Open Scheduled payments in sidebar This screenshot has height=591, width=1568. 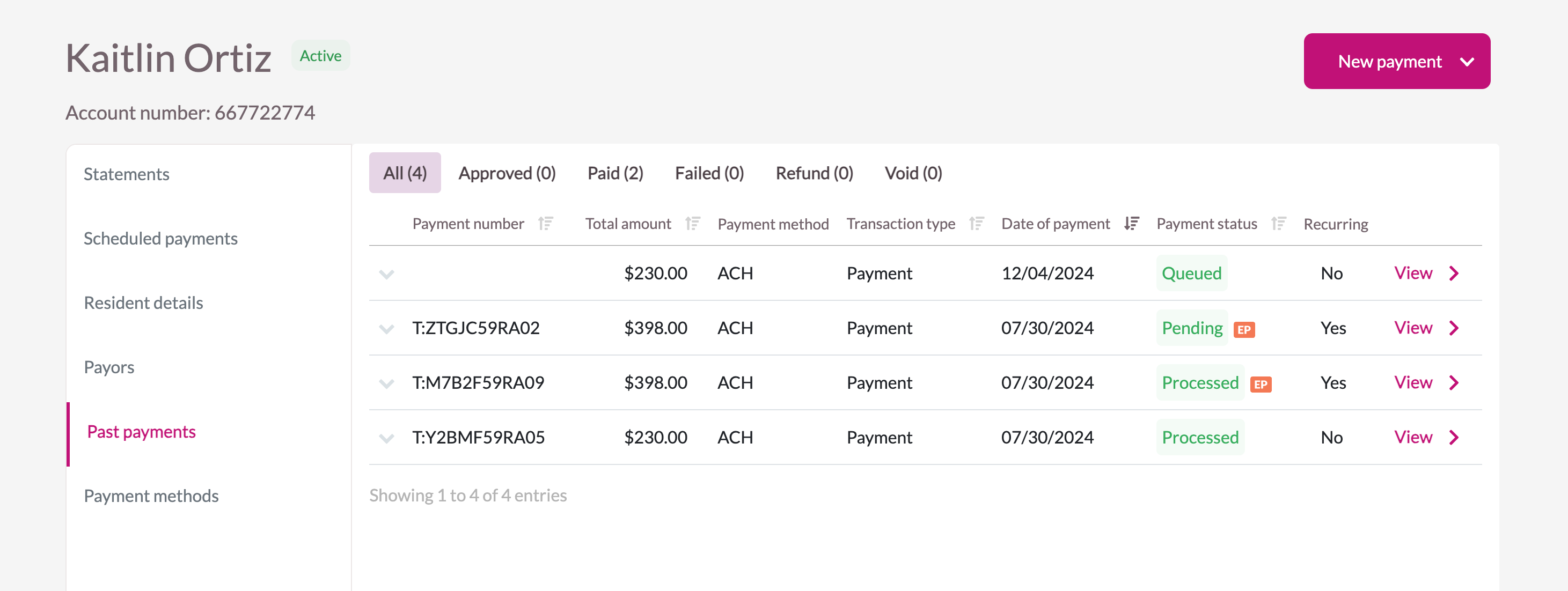(x=160, y=238)
